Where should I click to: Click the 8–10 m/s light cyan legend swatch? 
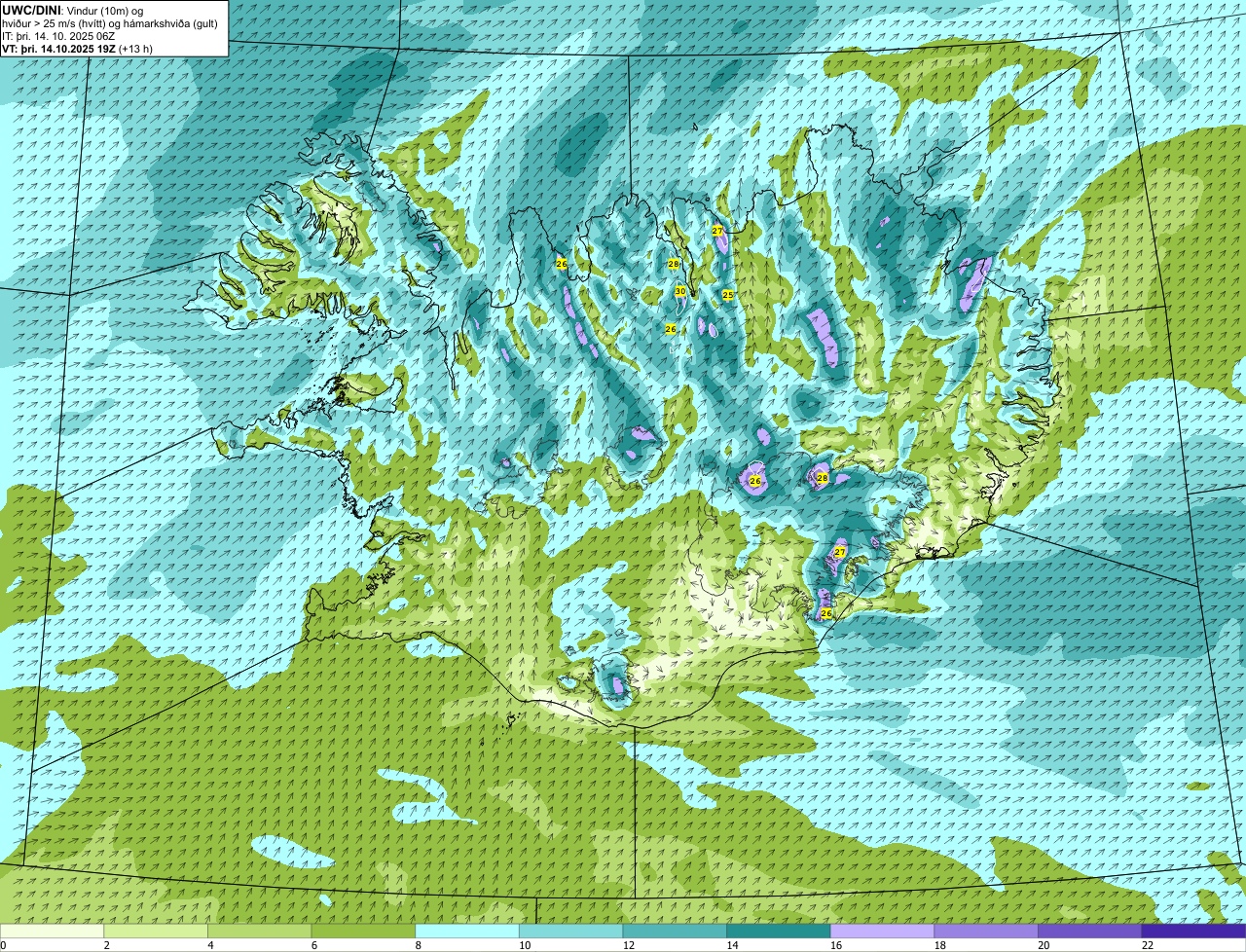coord(467,931)
